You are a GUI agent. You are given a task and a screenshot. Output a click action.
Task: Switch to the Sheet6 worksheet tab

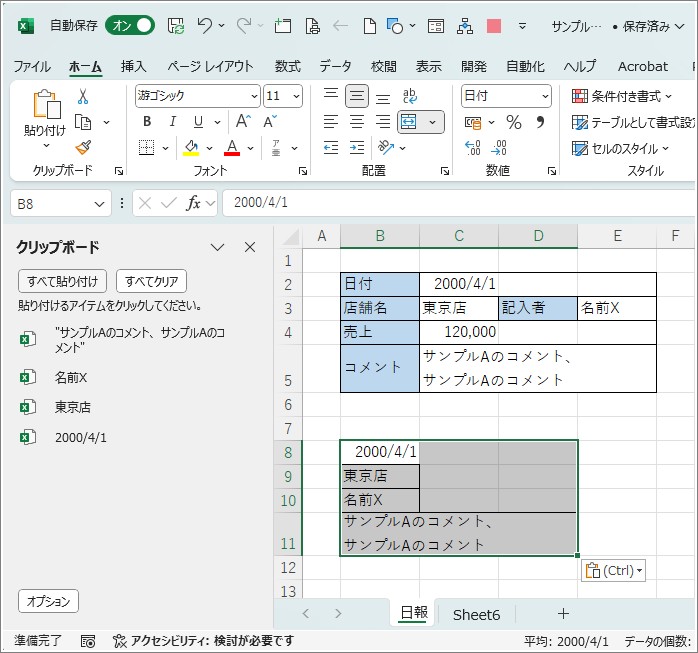[x=476, y=615]
